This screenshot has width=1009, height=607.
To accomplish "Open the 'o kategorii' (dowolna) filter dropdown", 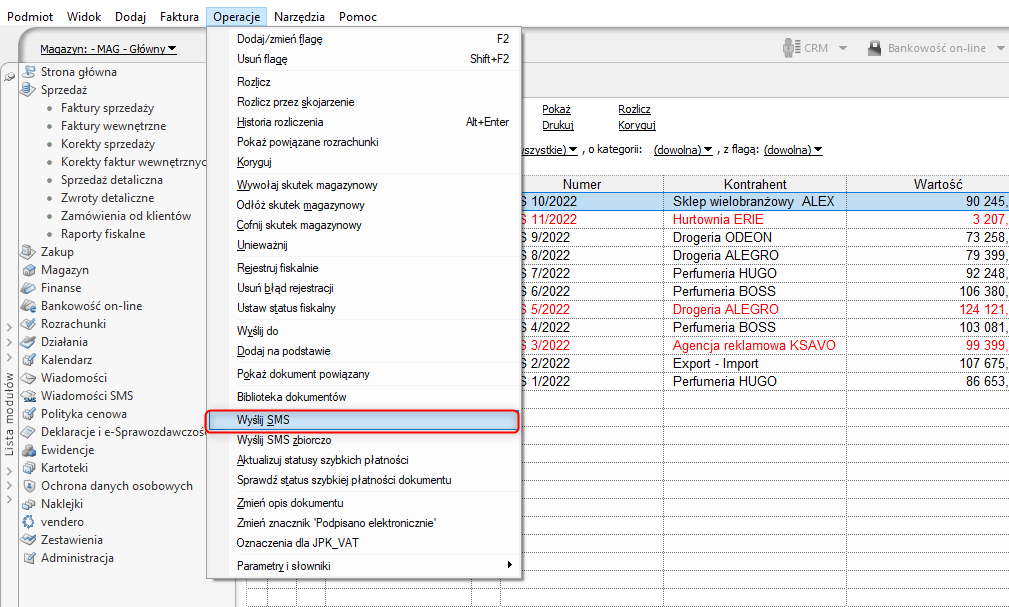I will pos(682,150).
